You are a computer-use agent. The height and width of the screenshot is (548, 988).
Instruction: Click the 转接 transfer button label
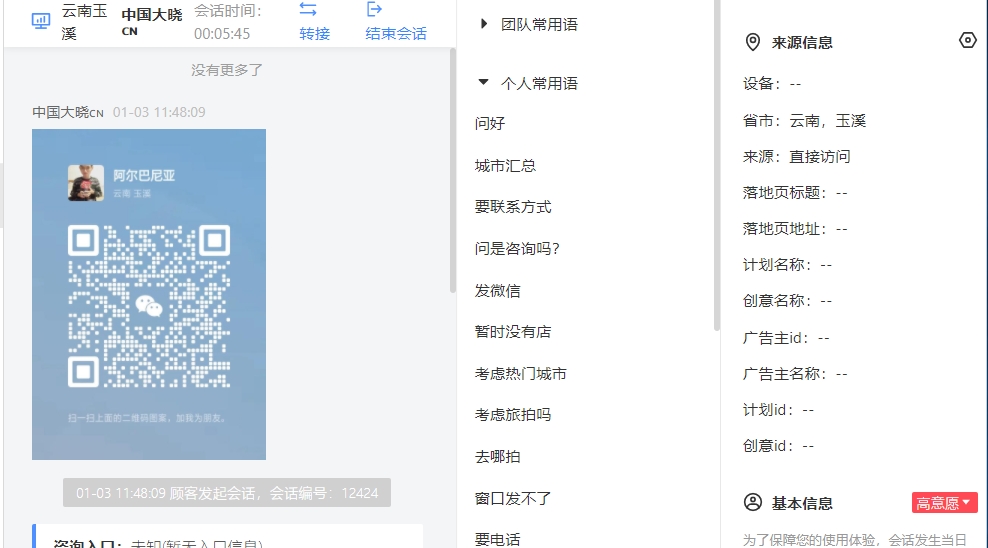[x=314, y=33]
